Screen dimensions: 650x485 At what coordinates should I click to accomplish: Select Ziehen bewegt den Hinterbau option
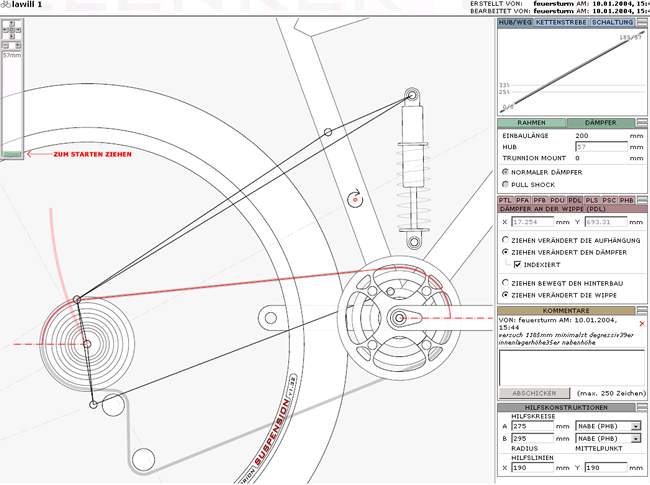505,283
